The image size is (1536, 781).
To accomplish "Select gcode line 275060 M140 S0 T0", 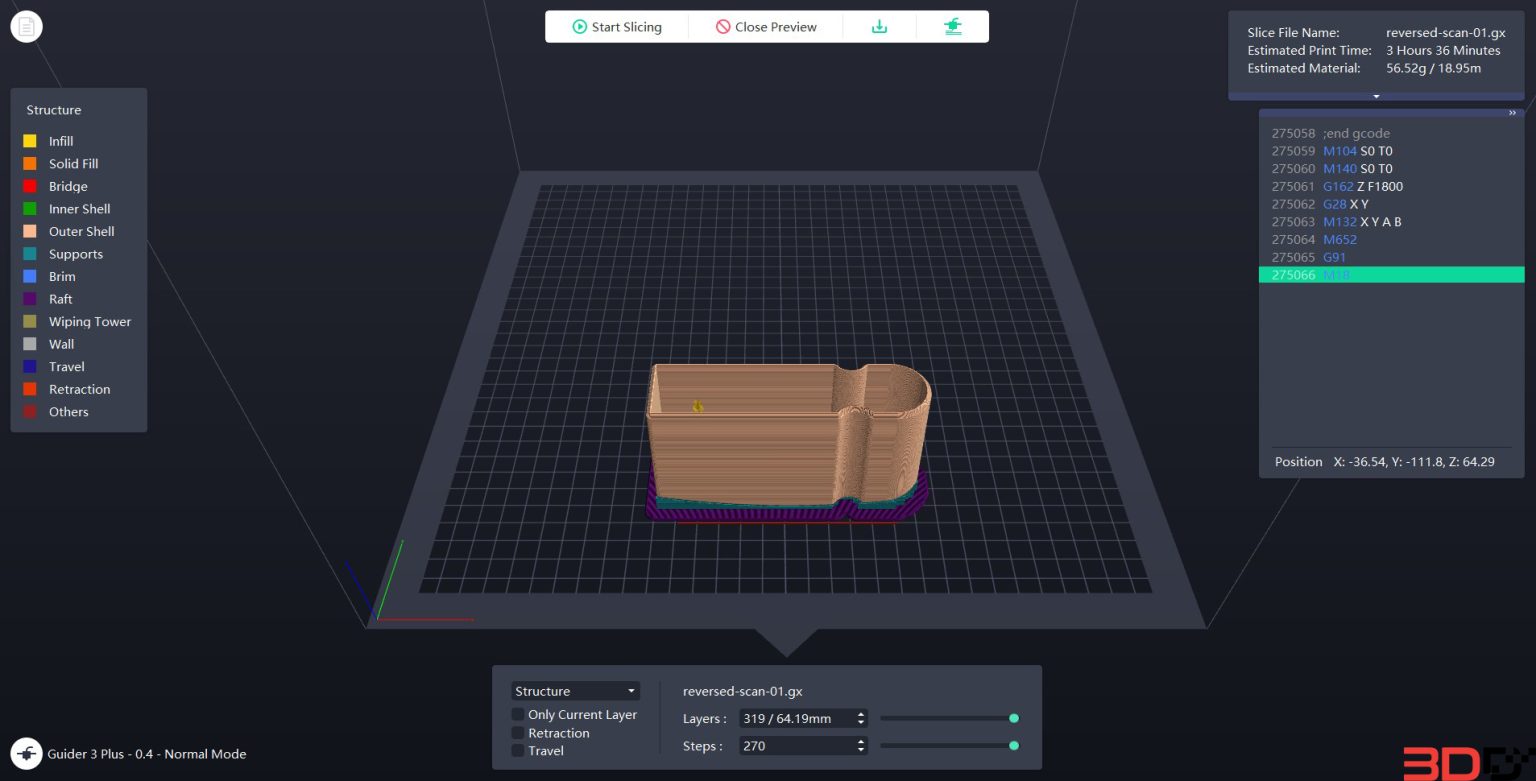I will pos(1391,169).
